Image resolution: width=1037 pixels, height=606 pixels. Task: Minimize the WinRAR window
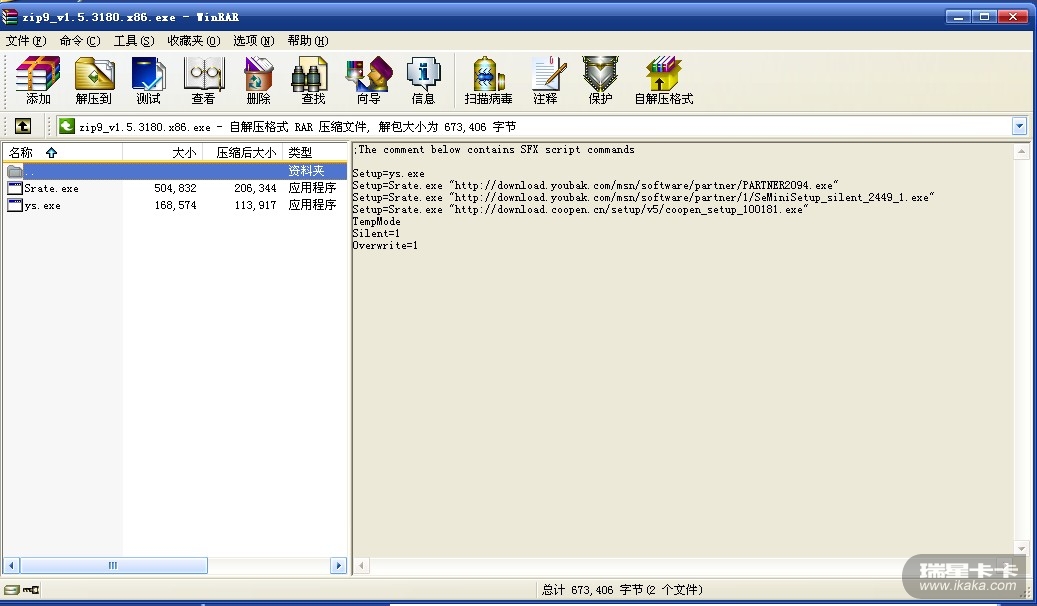point(958,17)
